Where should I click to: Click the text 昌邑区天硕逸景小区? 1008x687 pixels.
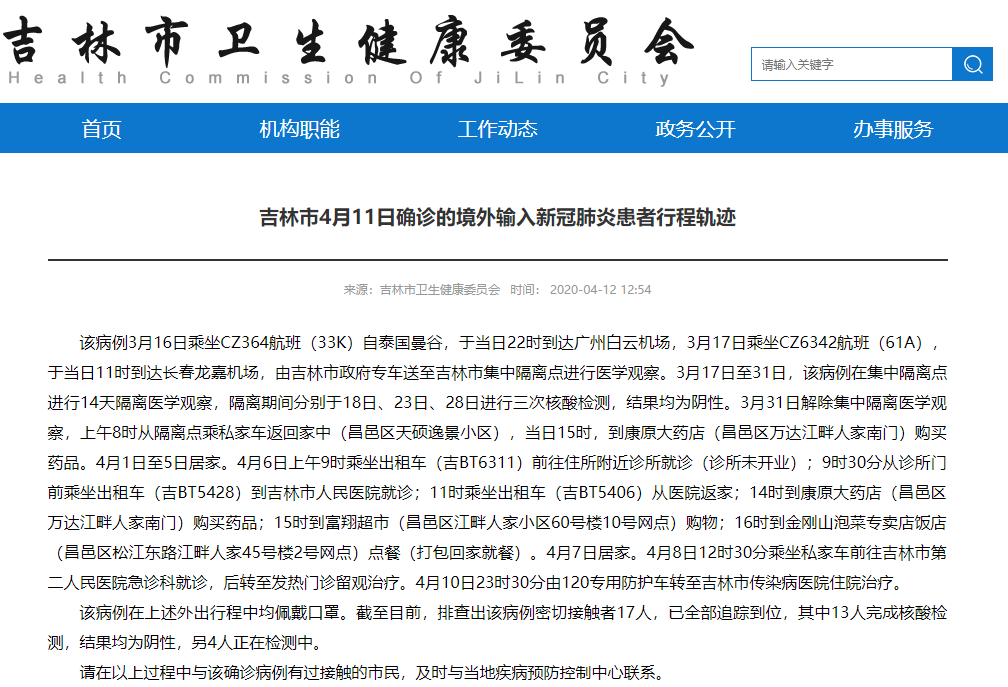(x=420, y=433)
